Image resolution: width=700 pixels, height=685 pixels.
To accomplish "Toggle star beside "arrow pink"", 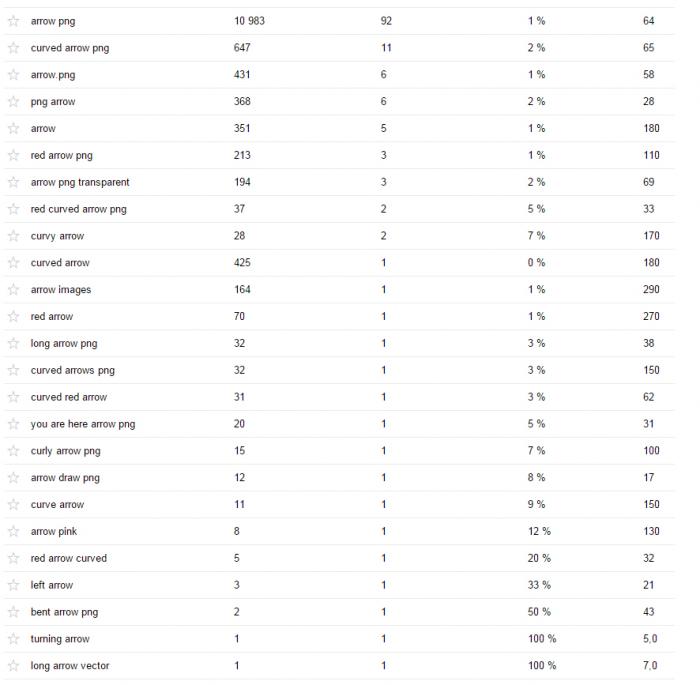I will pos(13,531).
